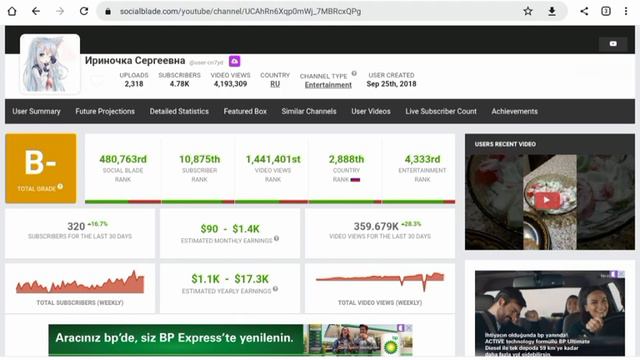Click the BP Ultimate Diesel sidebar ad
This screenshot has height=360, width=640.
550,313
